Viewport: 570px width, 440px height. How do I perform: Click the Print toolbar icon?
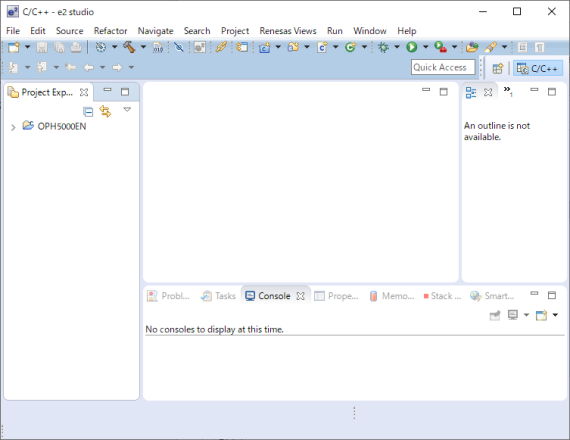(x=76, y=47)
